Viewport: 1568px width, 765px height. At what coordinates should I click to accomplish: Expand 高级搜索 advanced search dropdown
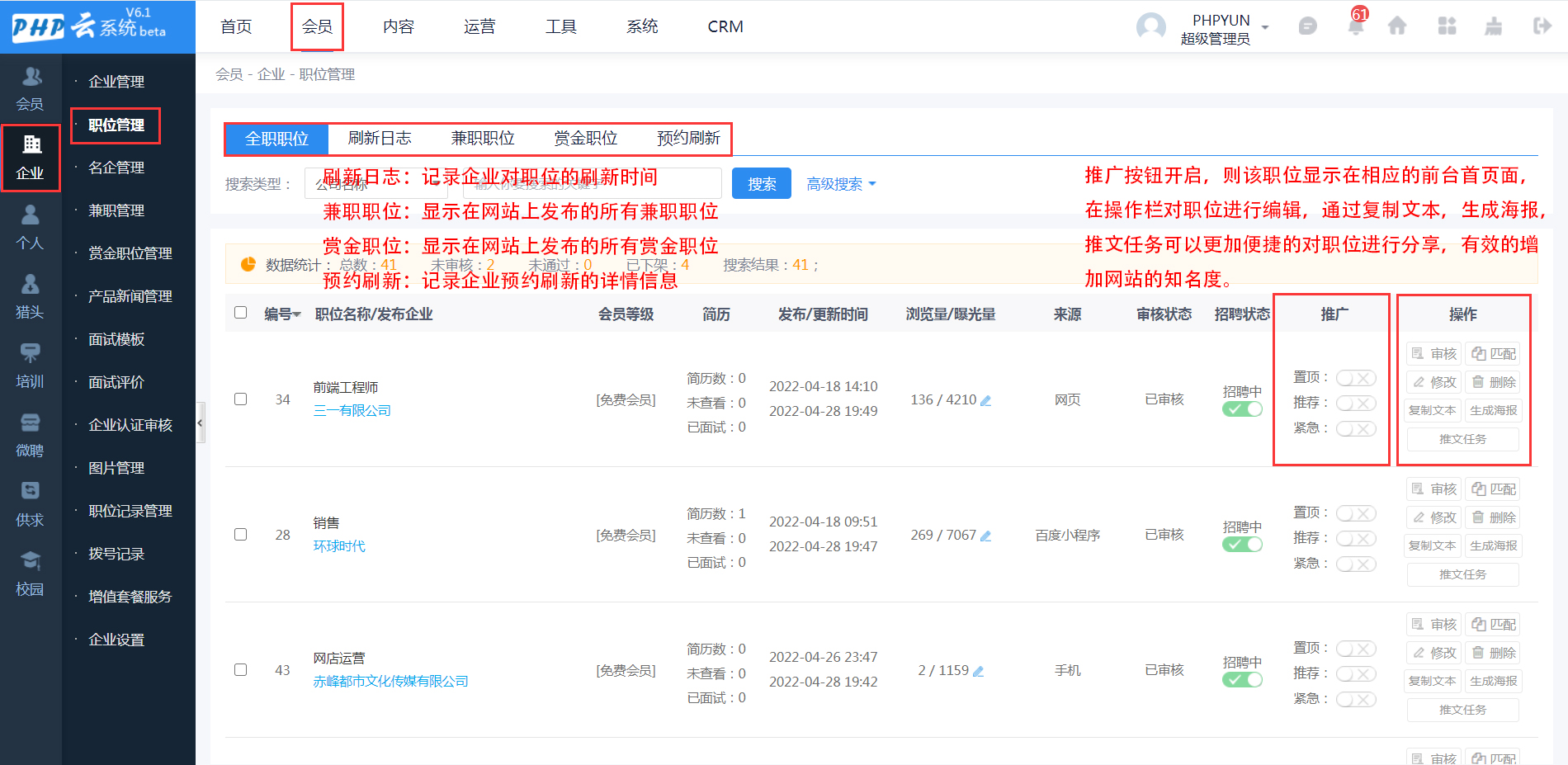pyautogui.click(x=841, y=184)
